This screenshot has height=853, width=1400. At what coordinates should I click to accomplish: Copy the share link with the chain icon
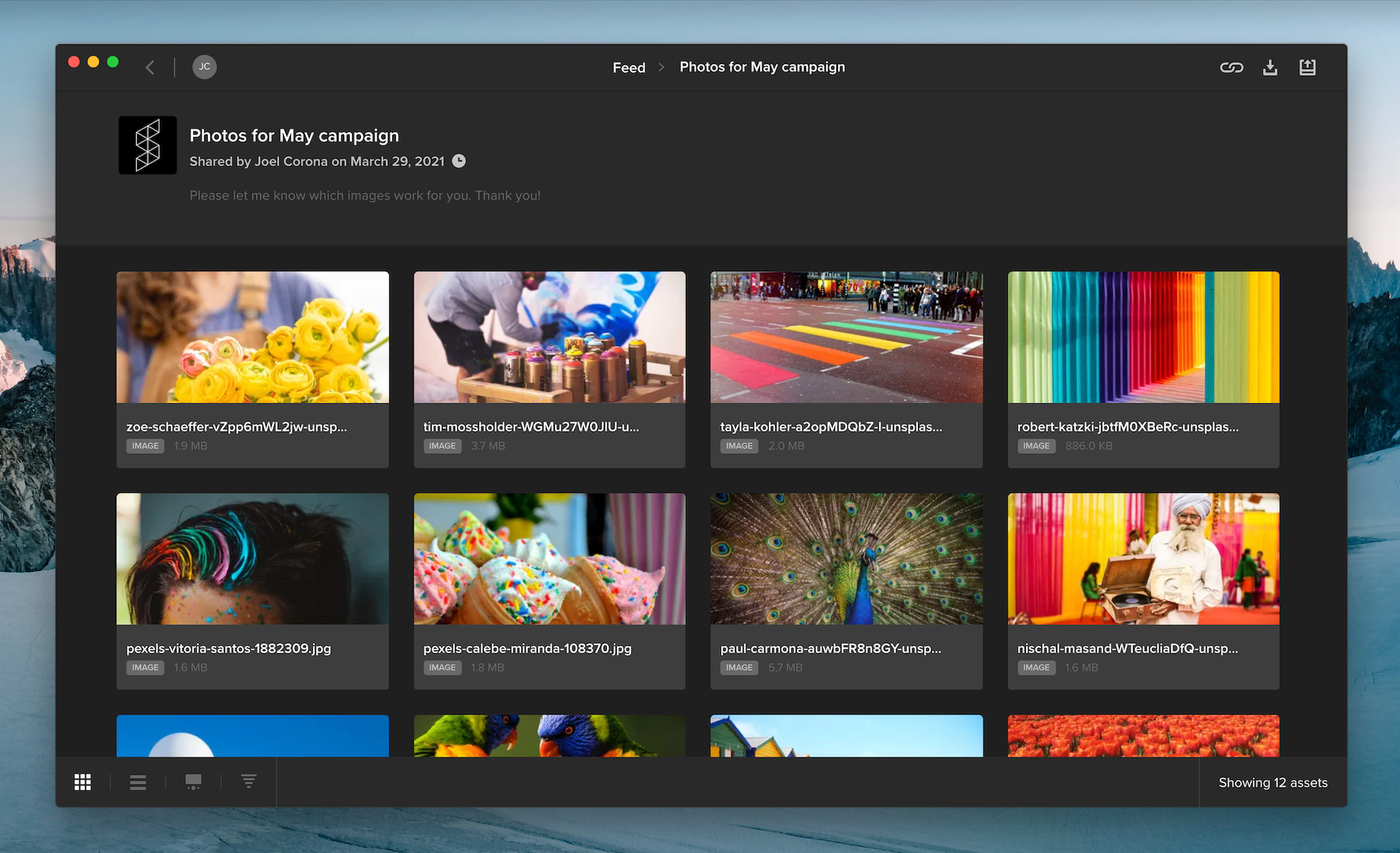coord(1232,67)
